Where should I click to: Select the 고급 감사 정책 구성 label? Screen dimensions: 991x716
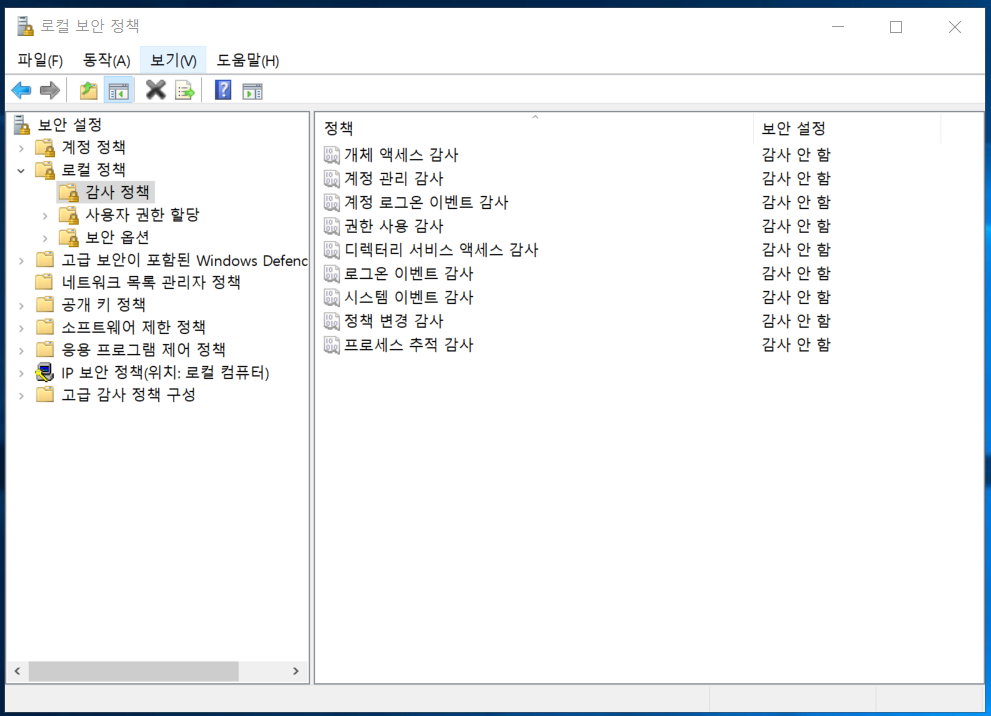128,395
